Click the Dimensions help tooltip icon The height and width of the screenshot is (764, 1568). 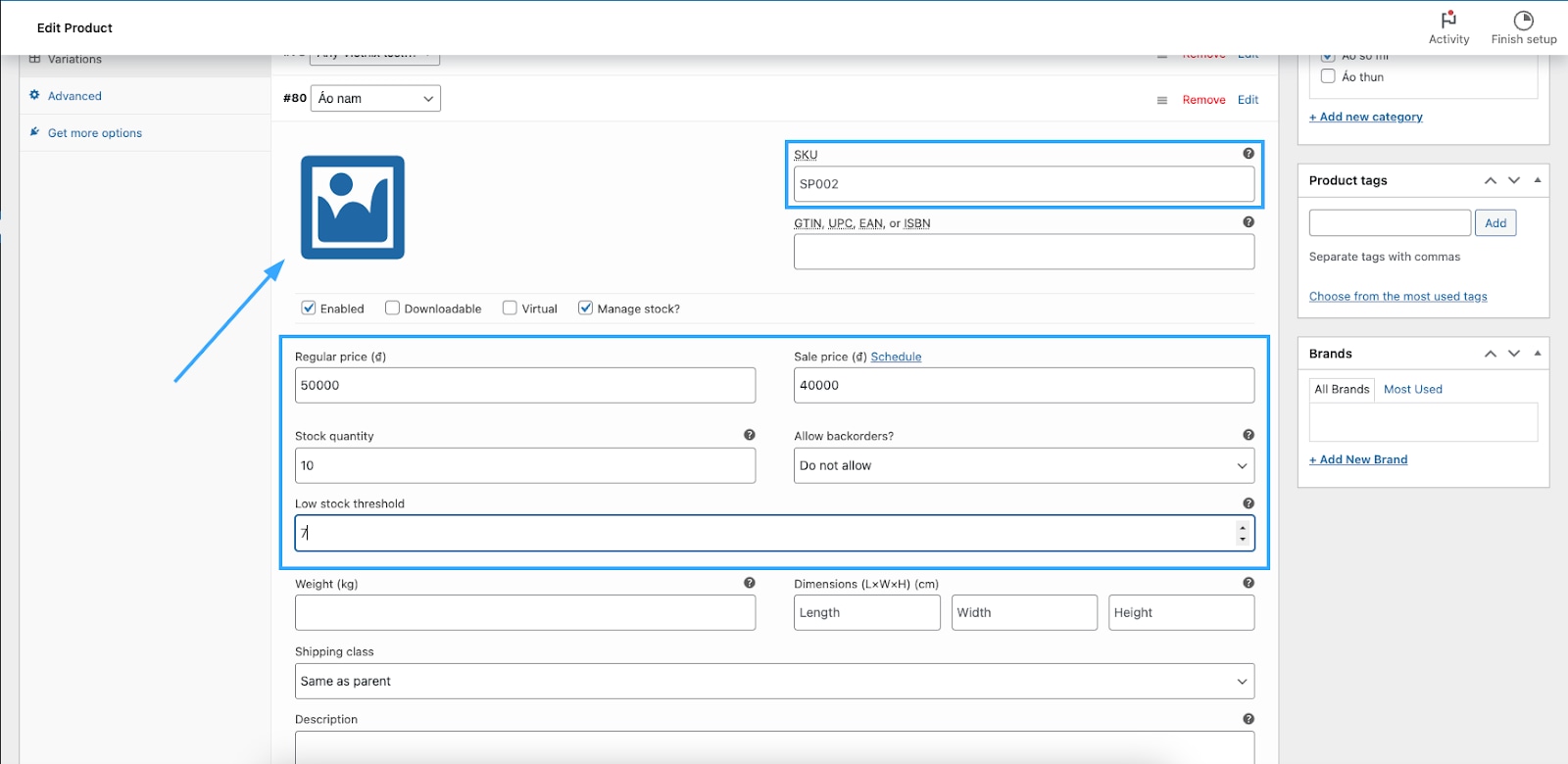click(1248, 583)
